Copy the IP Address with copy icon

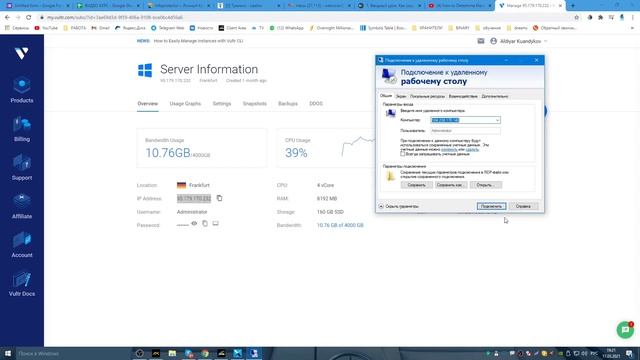[x=219, y=198]
